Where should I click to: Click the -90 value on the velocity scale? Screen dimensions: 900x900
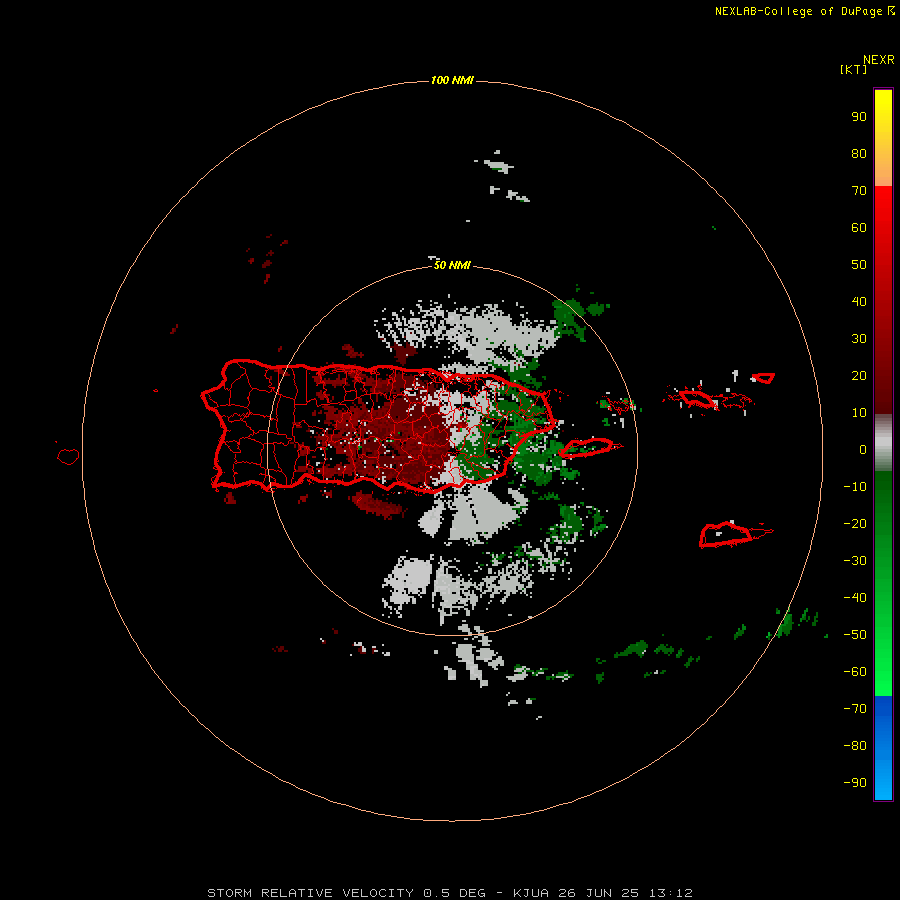tap(855, 782)
